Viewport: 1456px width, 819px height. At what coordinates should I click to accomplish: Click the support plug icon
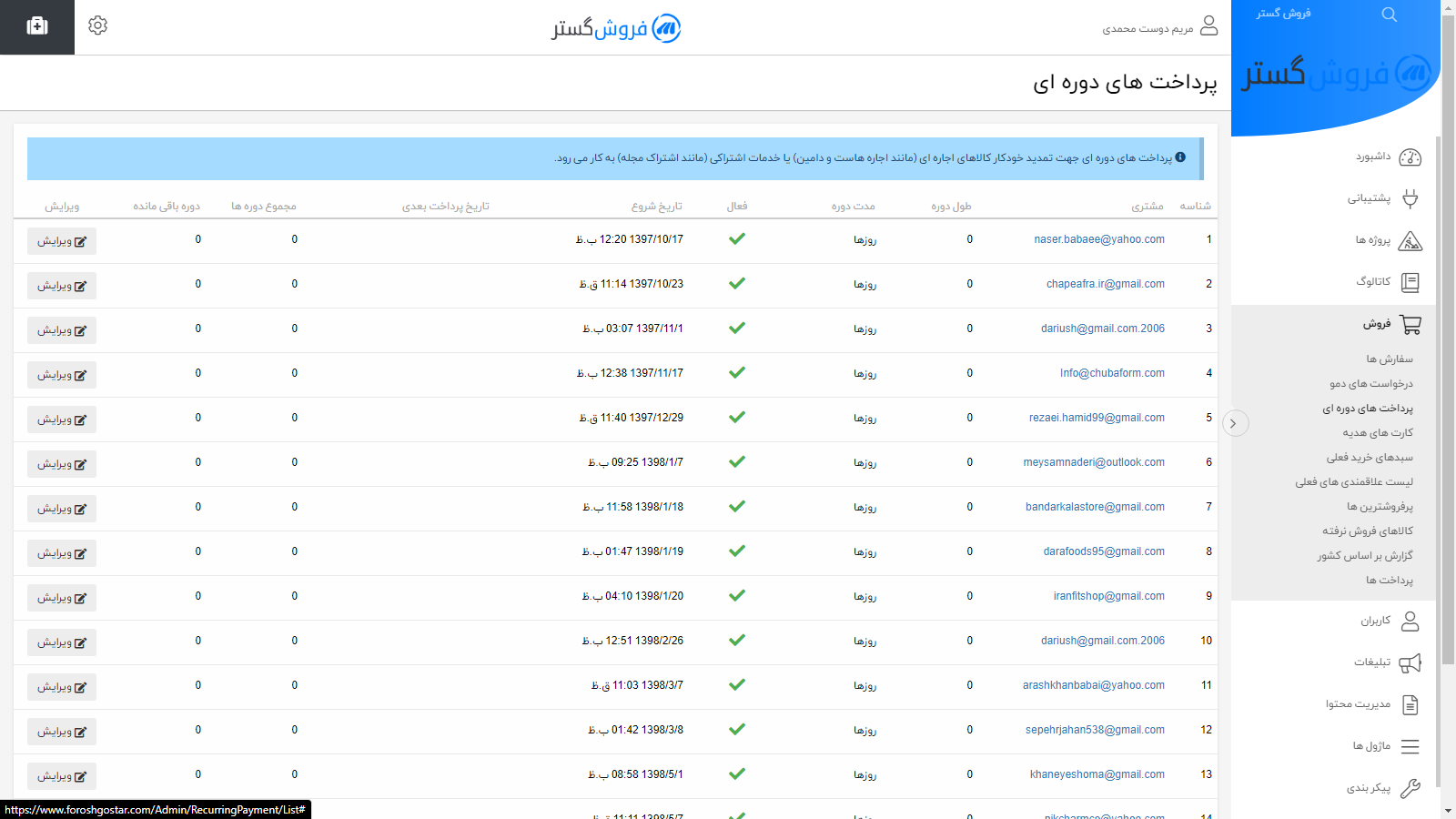tap(1410, 198)
